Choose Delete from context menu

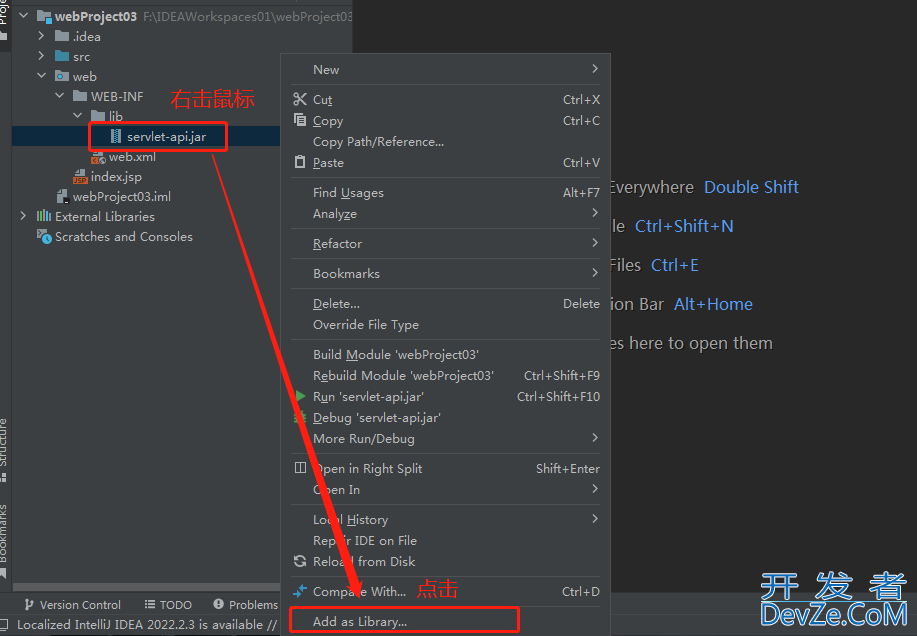[x=446, y=303]
